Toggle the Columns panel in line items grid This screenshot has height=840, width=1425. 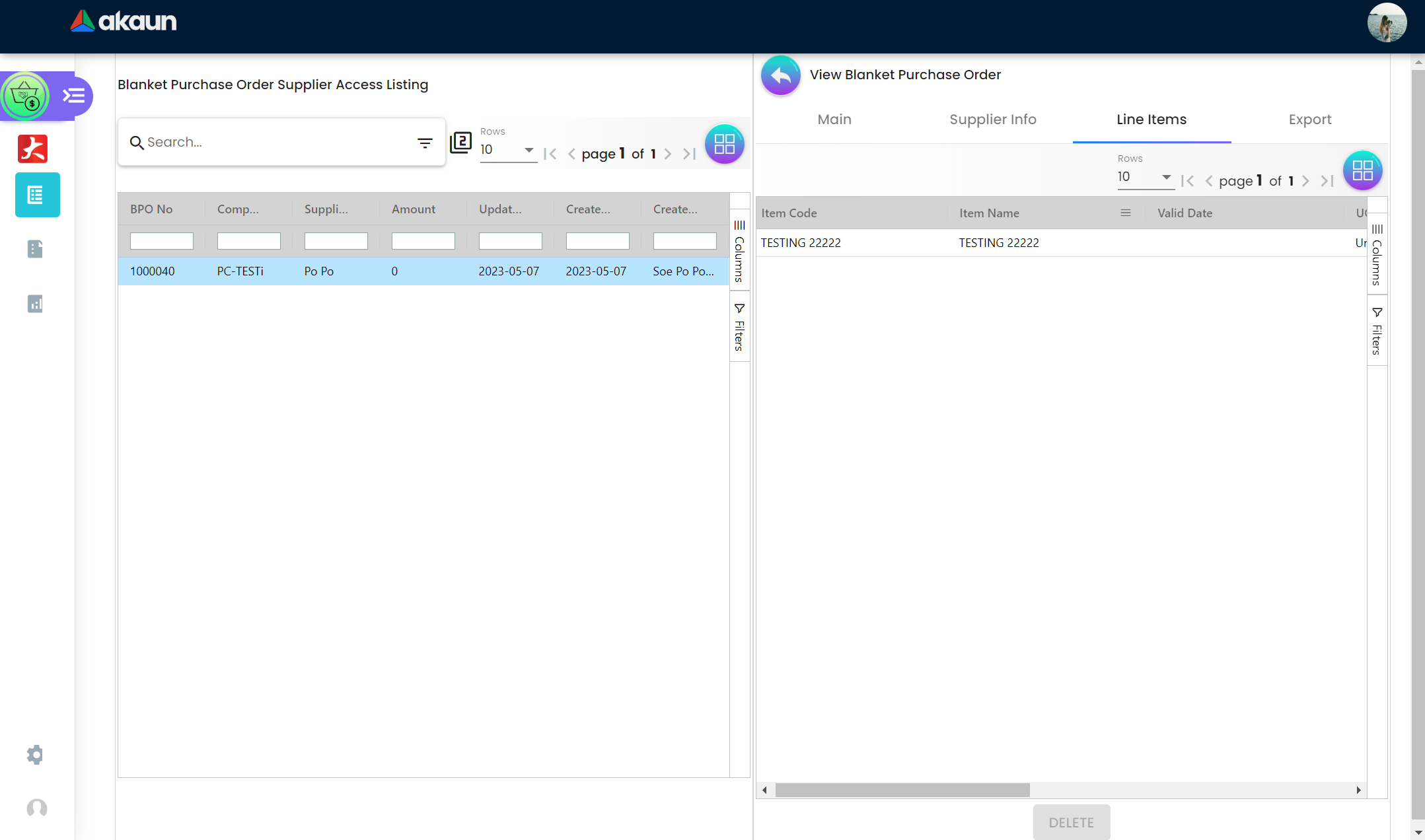pos(1377,255)
